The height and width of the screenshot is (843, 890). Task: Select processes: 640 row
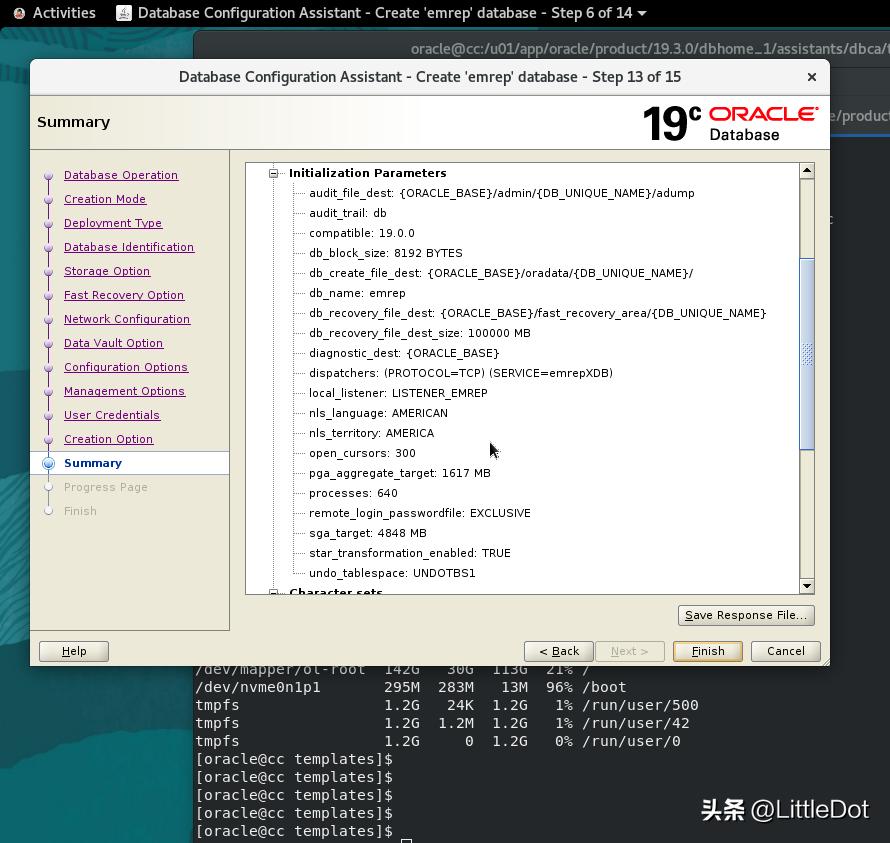[353, 493]
